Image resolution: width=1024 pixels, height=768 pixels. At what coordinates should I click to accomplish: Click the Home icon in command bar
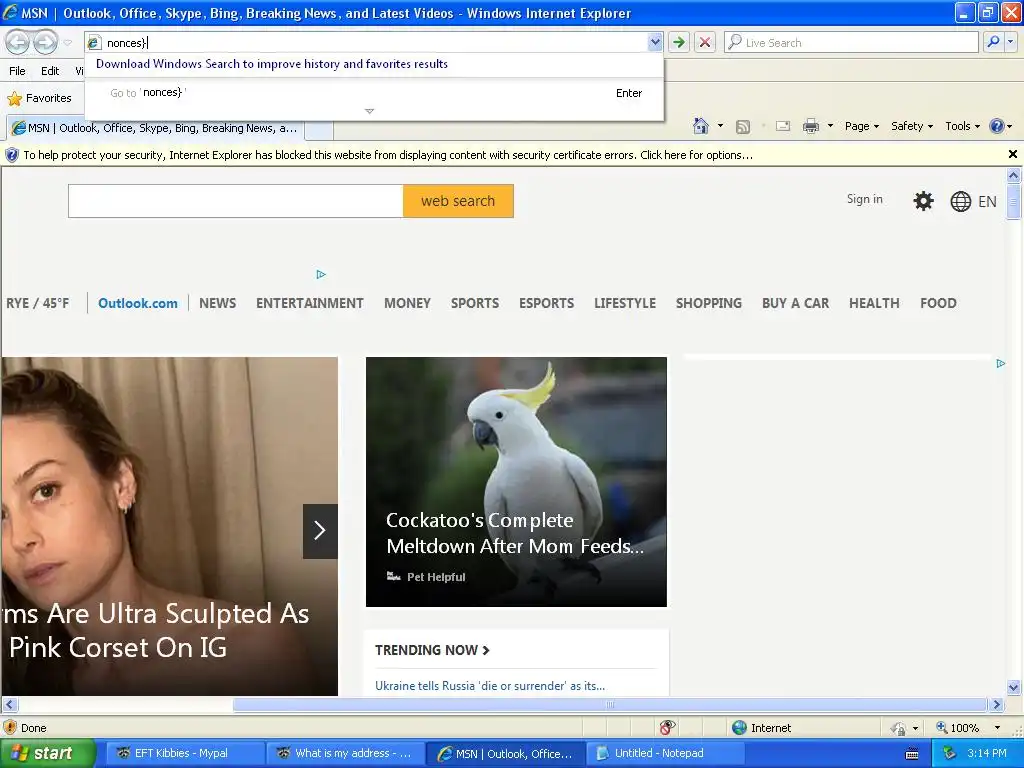coord(701,126)
